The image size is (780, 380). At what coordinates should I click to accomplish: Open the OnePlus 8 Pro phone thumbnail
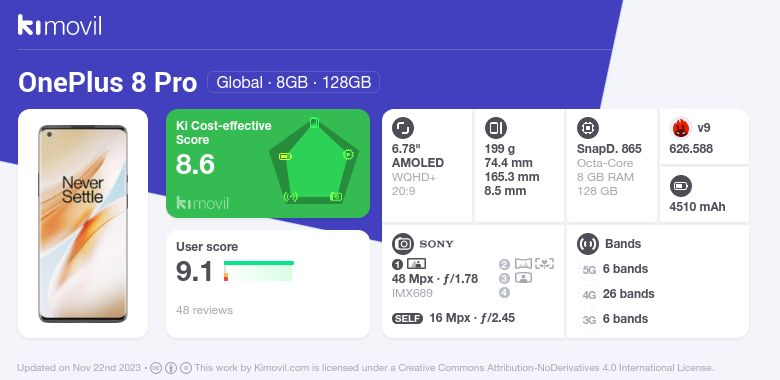pos(83,224)
